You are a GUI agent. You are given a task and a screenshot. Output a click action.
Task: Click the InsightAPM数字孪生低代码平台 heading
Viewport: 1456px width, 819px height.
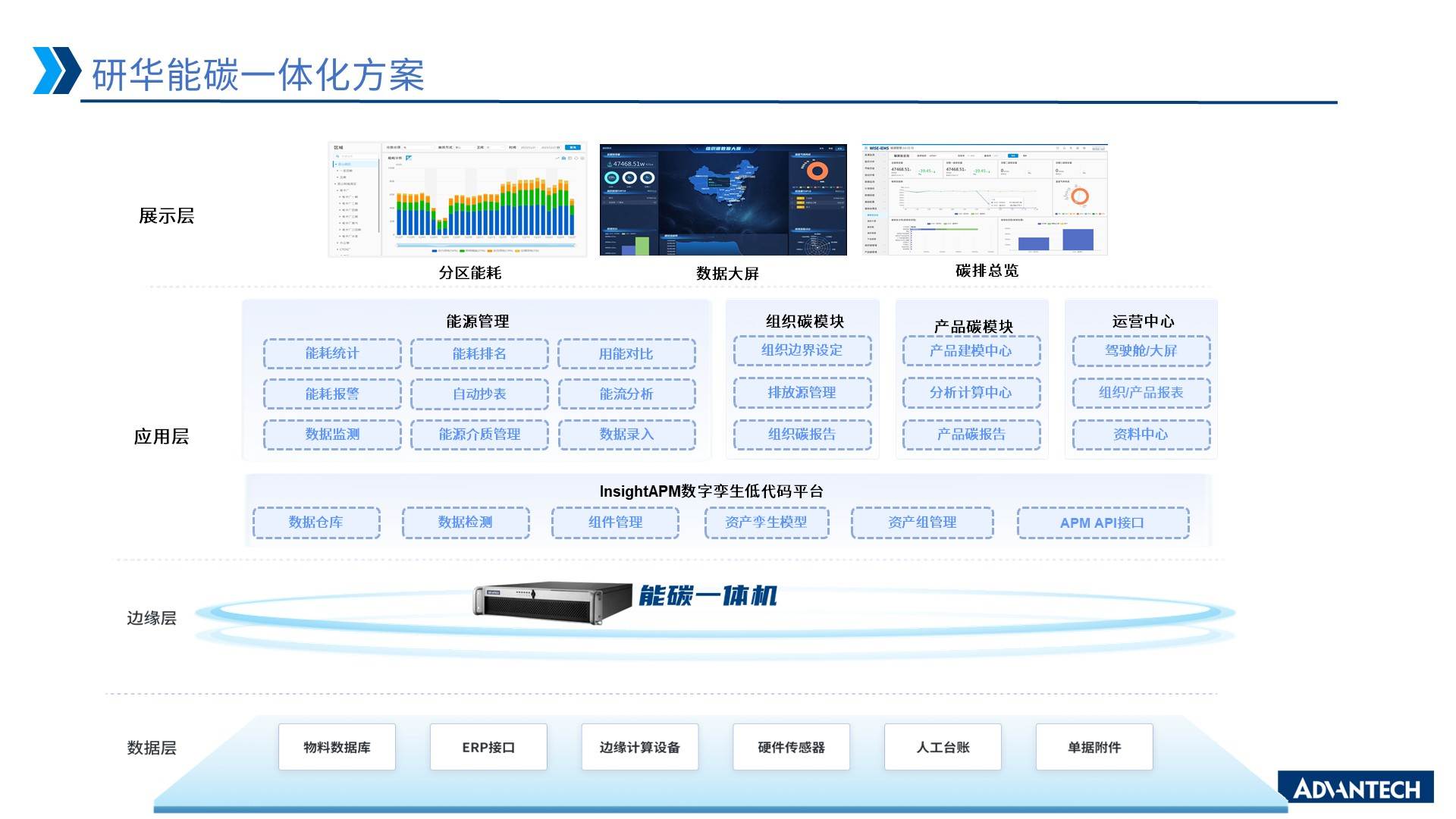(x=711, y=491)
